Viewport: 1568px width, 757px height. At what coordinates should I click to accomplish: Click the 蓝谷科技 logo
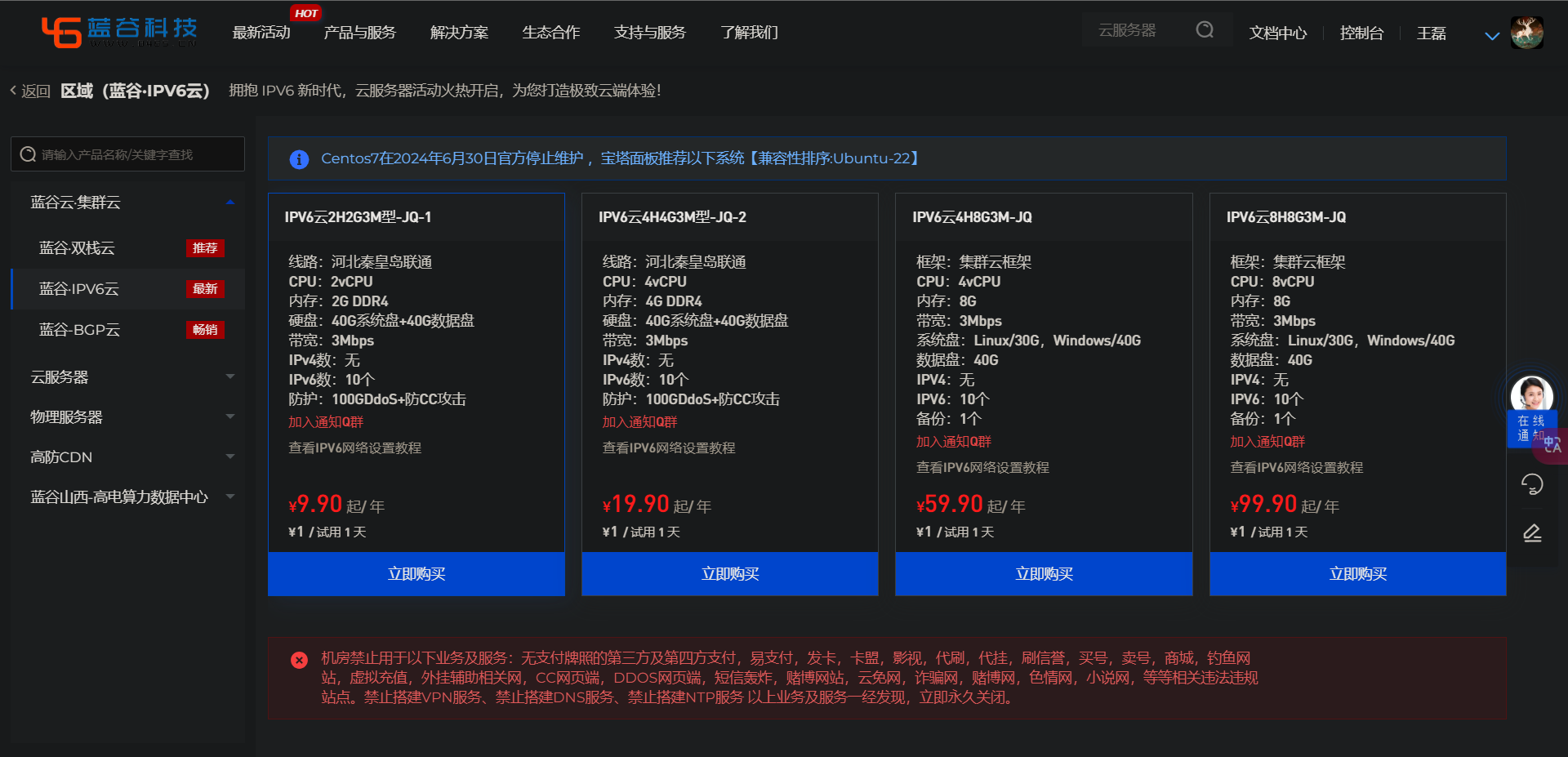coord(119,31)
